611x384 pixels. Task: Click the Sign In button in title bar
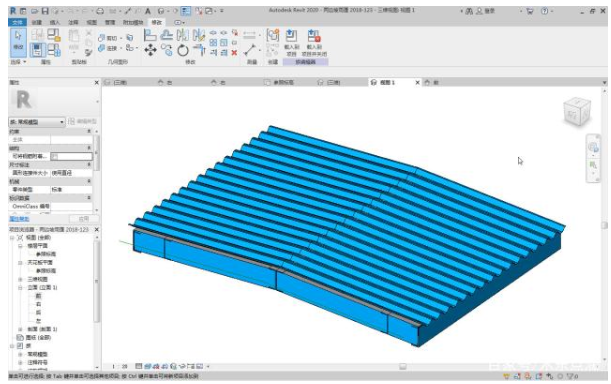click(x=486, y=11)
